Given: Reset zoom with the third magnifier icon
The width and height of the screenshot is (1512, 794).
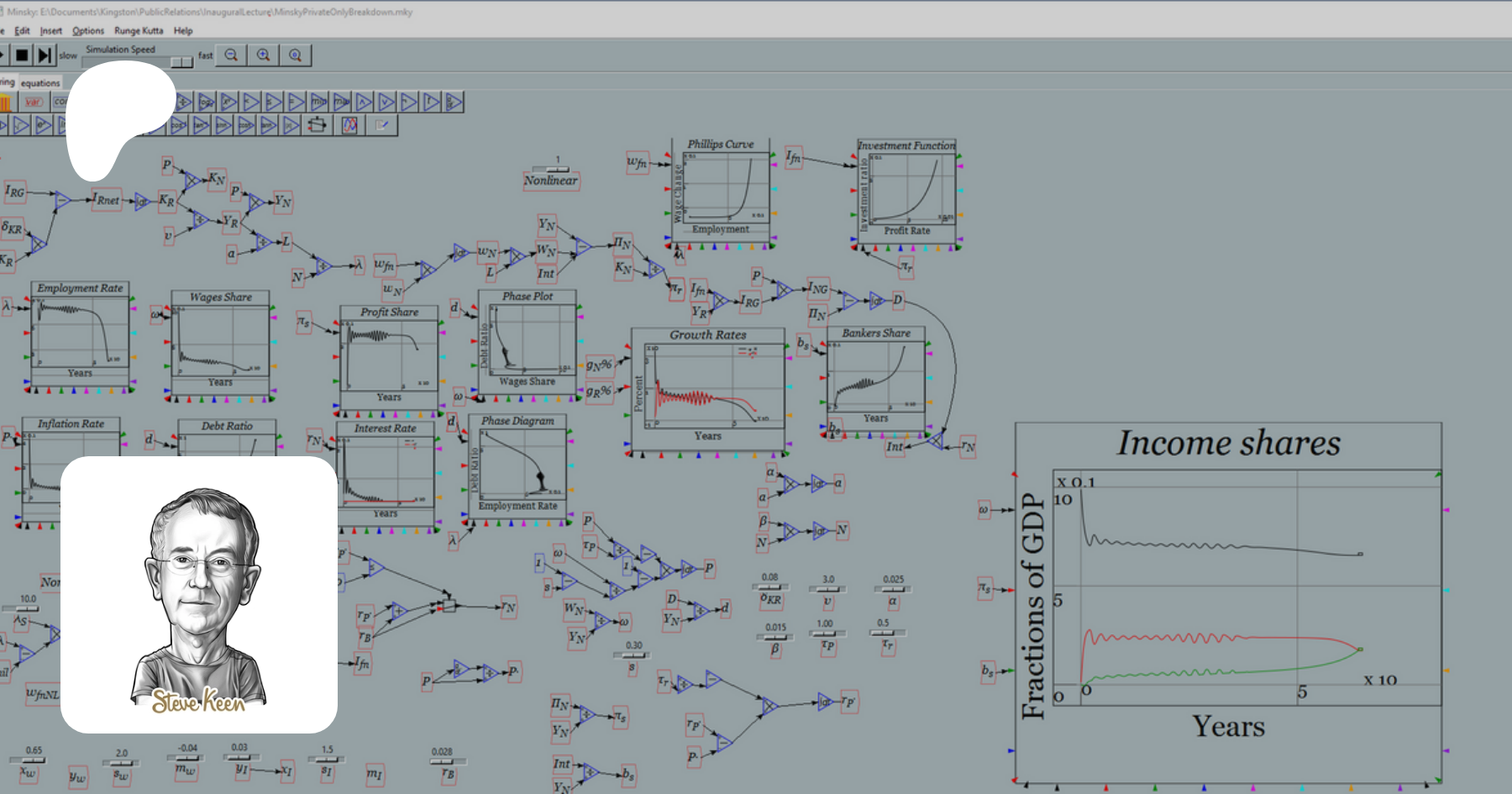Looking at the screenshot, I should click(x=296, y=55).
